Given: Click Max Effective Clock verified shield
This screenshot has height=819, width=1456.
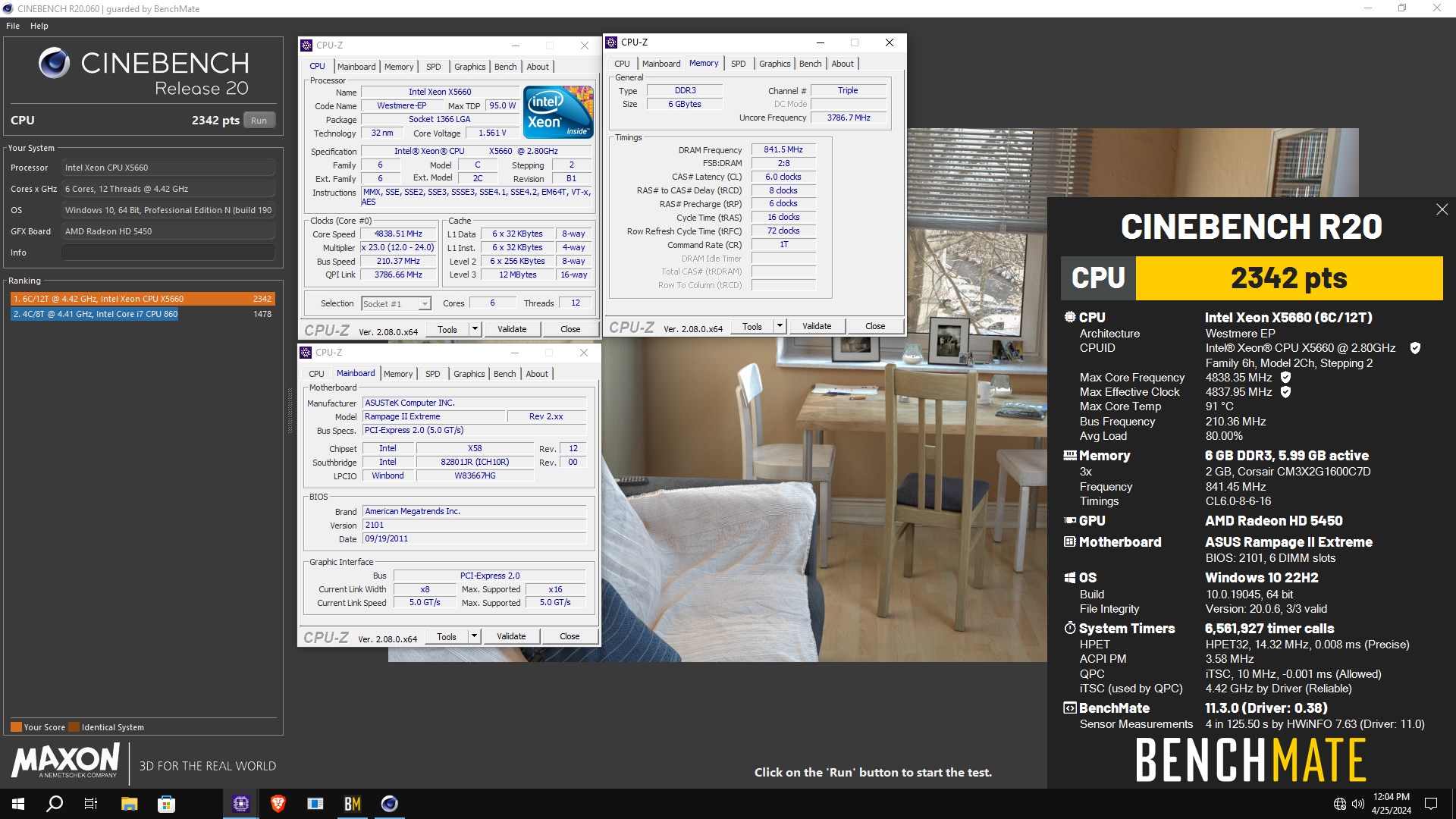Looking at the screenshot, I should [1285, 392].
